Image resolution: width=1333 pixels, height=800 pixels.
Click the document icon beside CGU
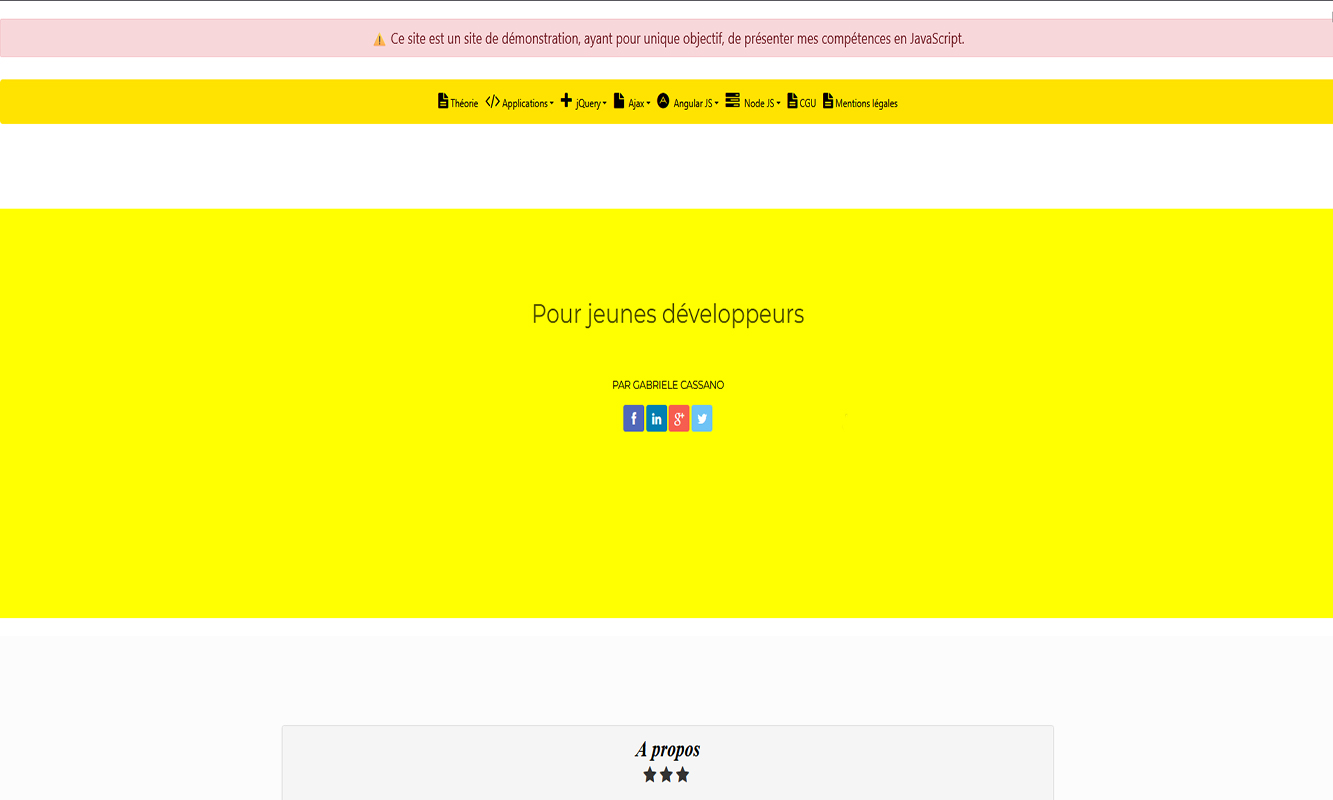click(792, 101)
